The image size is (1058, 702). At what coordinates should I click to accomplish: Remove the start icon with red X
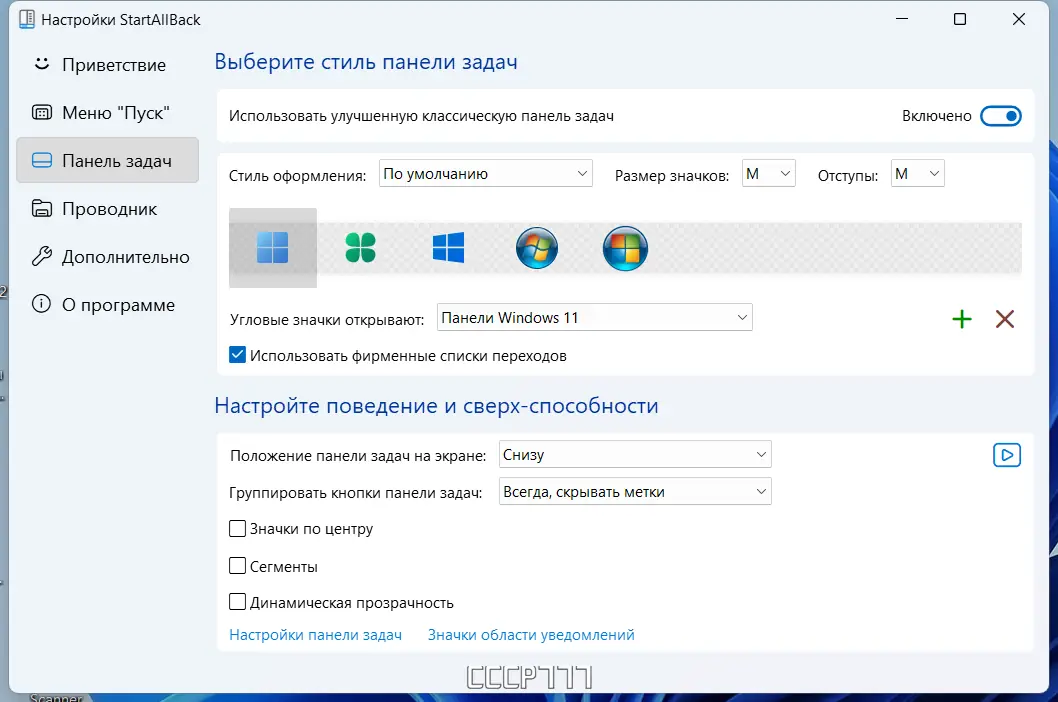[1005, 319]
